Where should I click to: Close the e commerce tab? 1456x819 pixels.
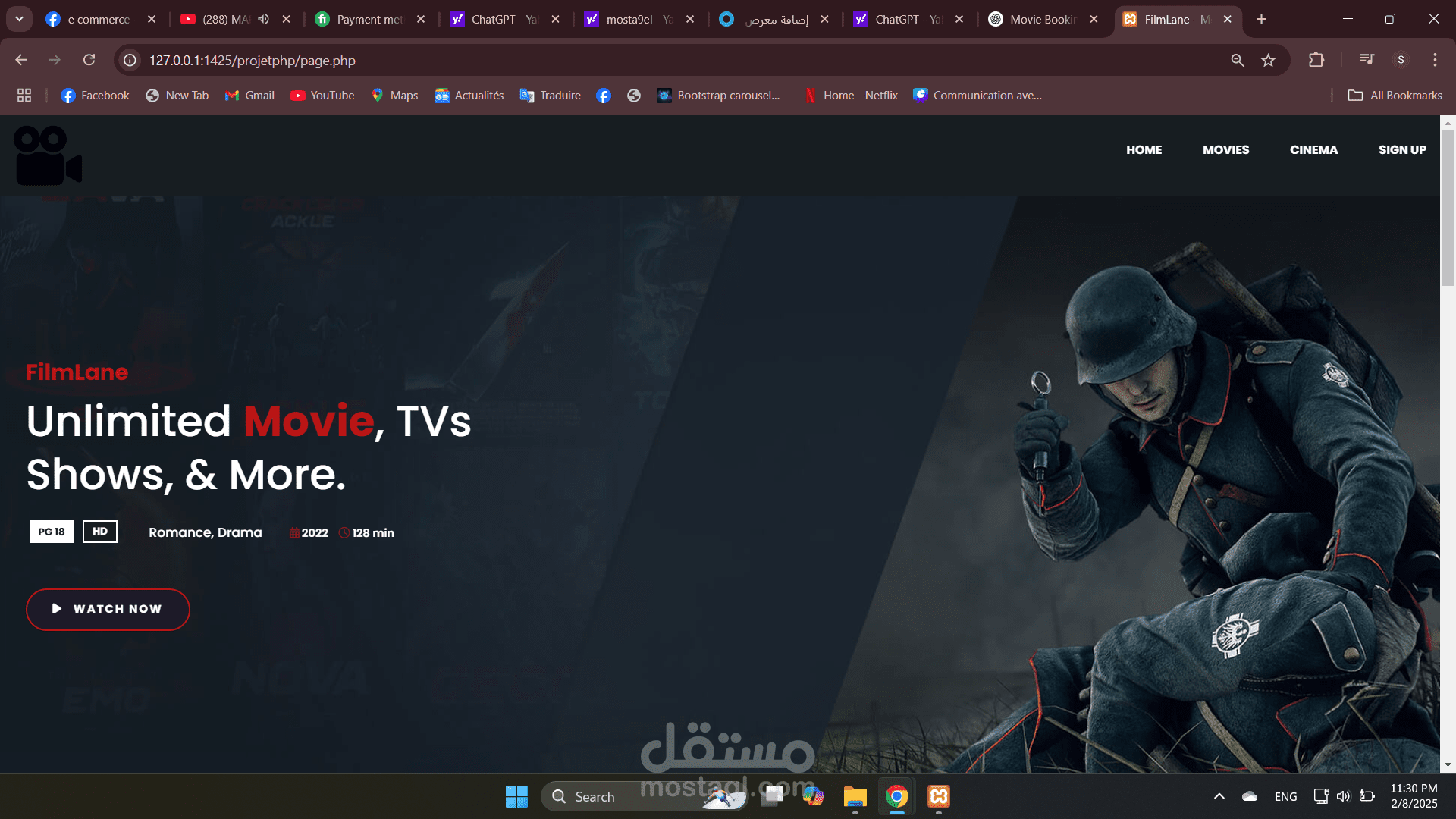[x=152, y=19]
